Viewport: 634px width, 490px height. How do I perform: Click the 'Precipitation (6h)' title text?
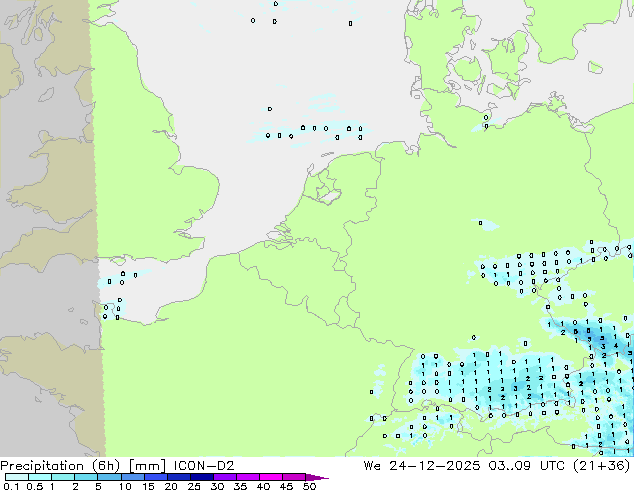(60, 466)
